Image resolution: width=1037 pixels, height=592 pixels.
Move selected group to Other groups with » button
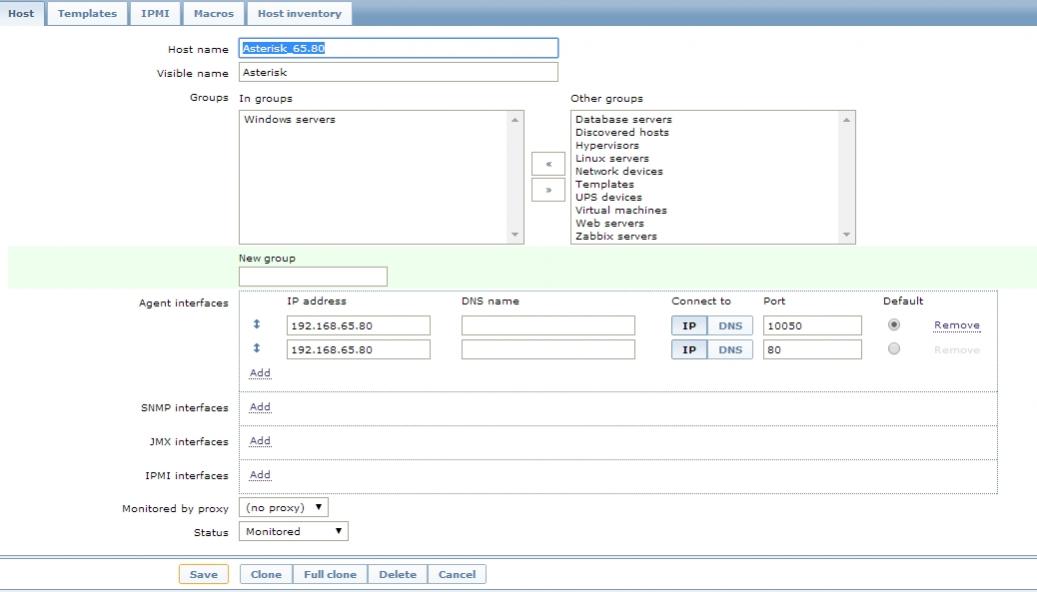548,190
